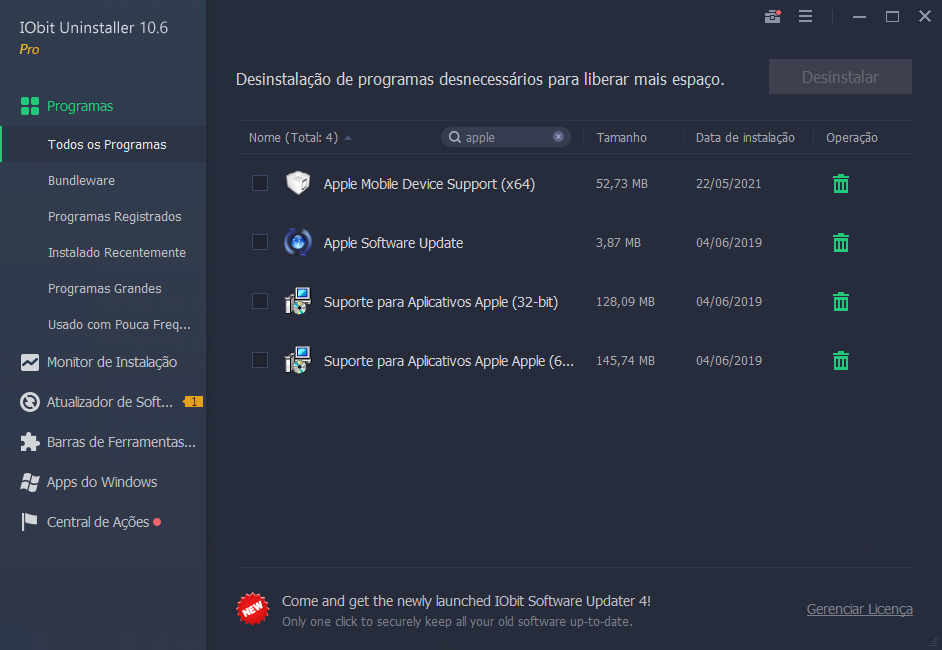Click into the apple search field
This screenshot has width=942, height=650.
(506, 138)
